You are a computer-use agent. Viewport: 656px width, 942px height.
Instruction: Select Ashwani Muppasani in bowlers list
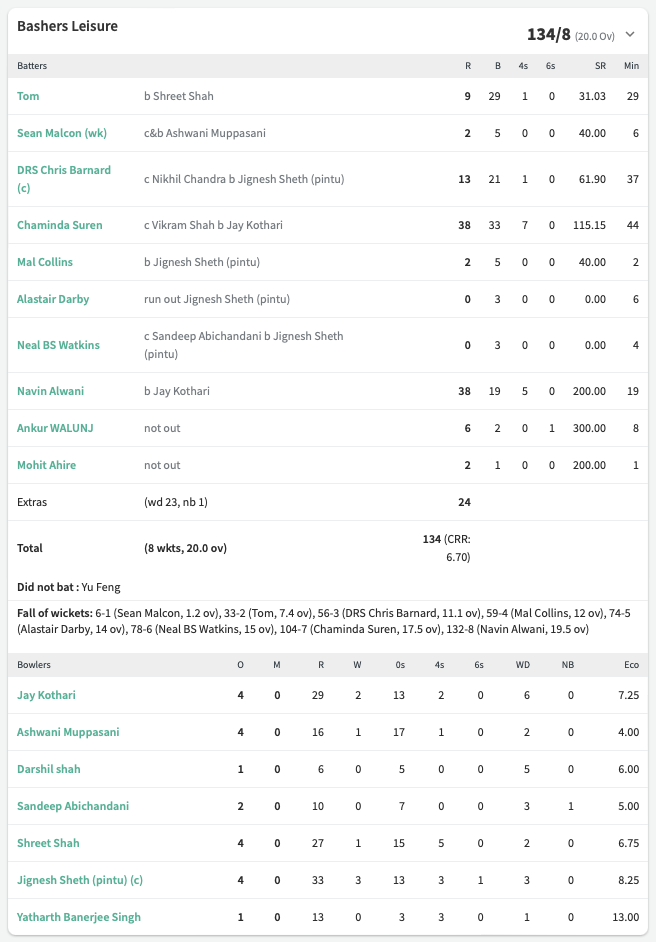click(x=68, y=732)
